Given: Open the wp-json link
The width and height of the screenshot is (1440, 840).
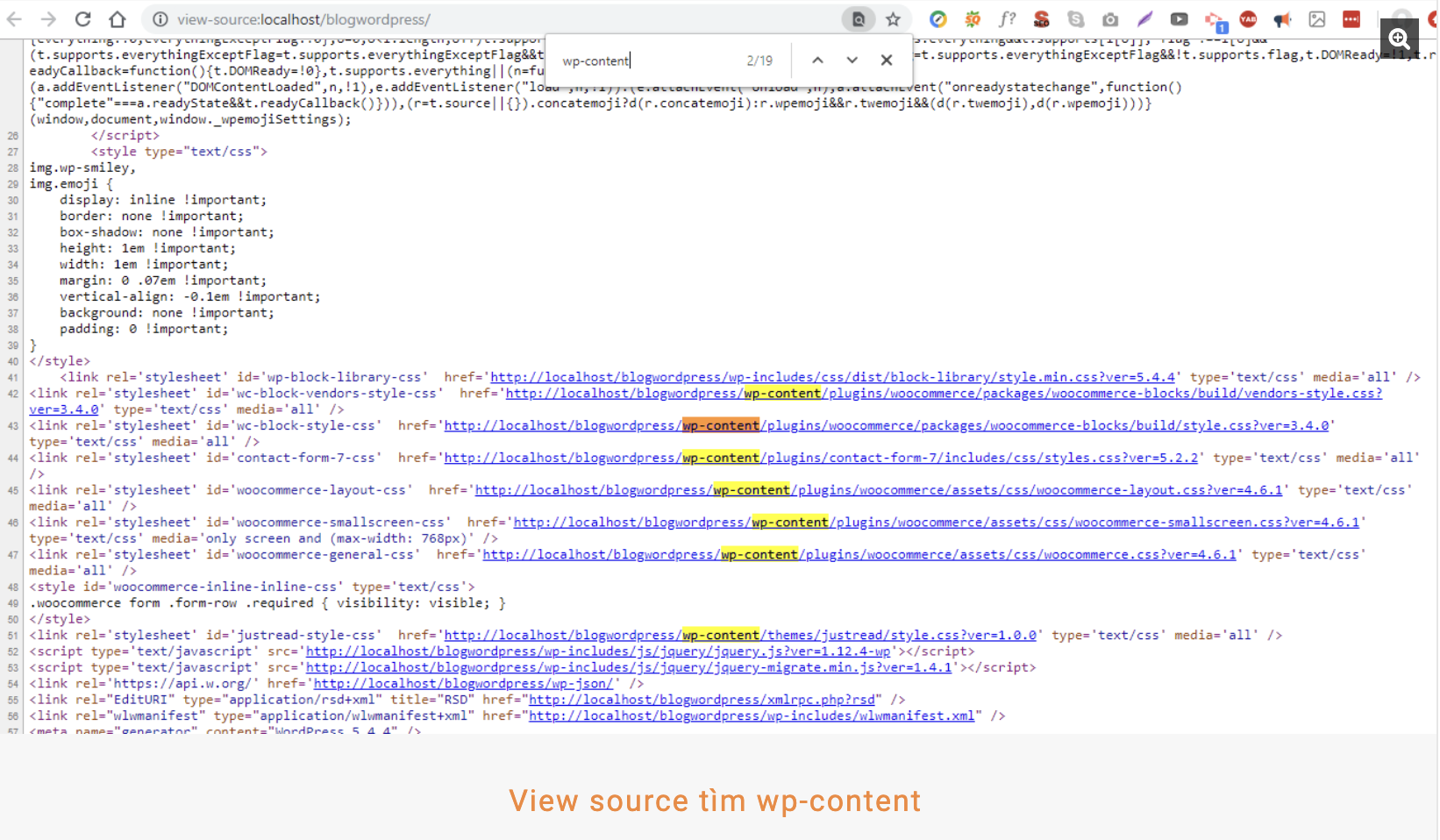Looking at the screenshot, I should pyautogui.click(x=463, y=684).
